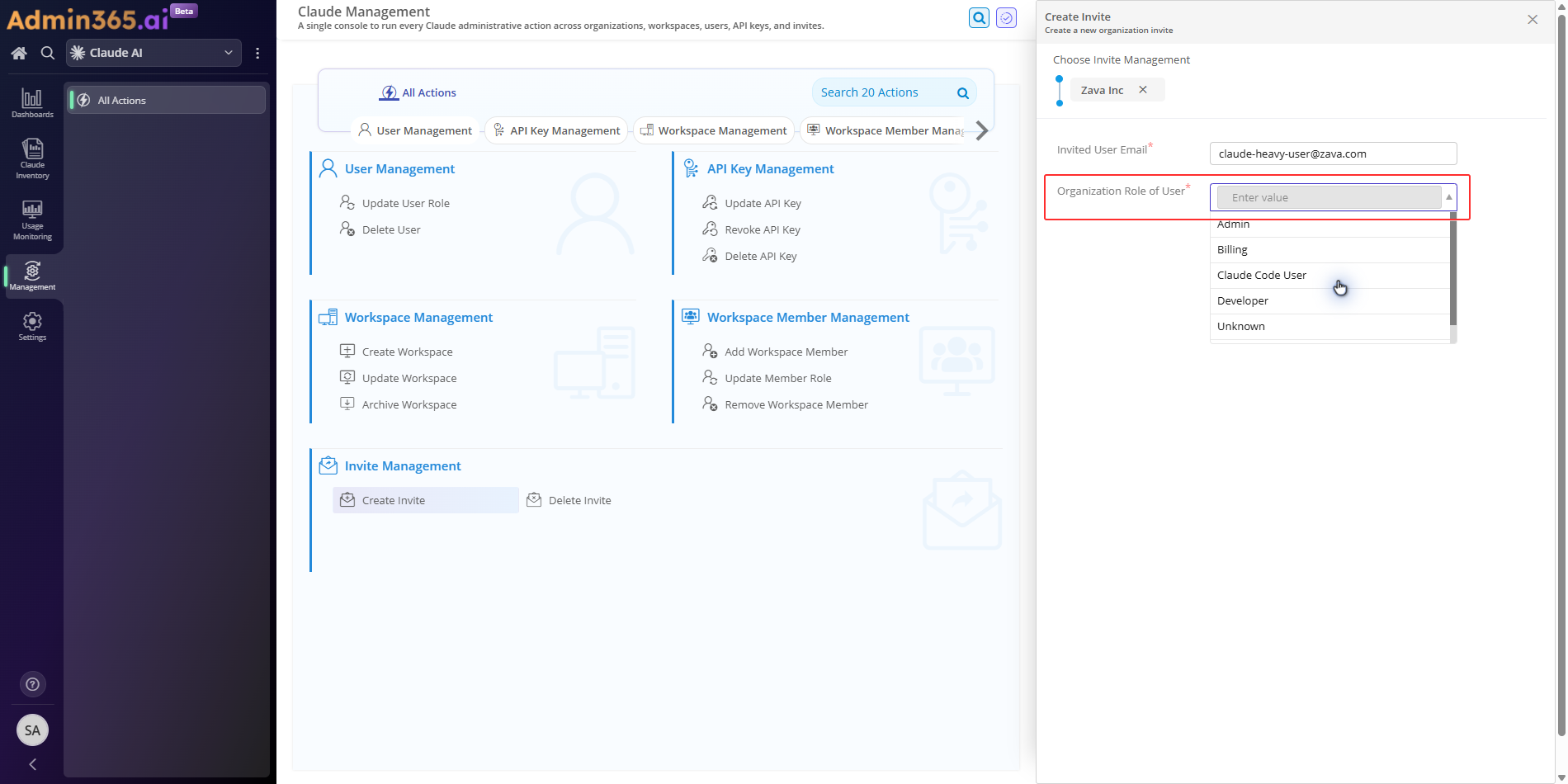
Task: Click the sidebar search magnifier icon
Action: (x=48, y=53)
